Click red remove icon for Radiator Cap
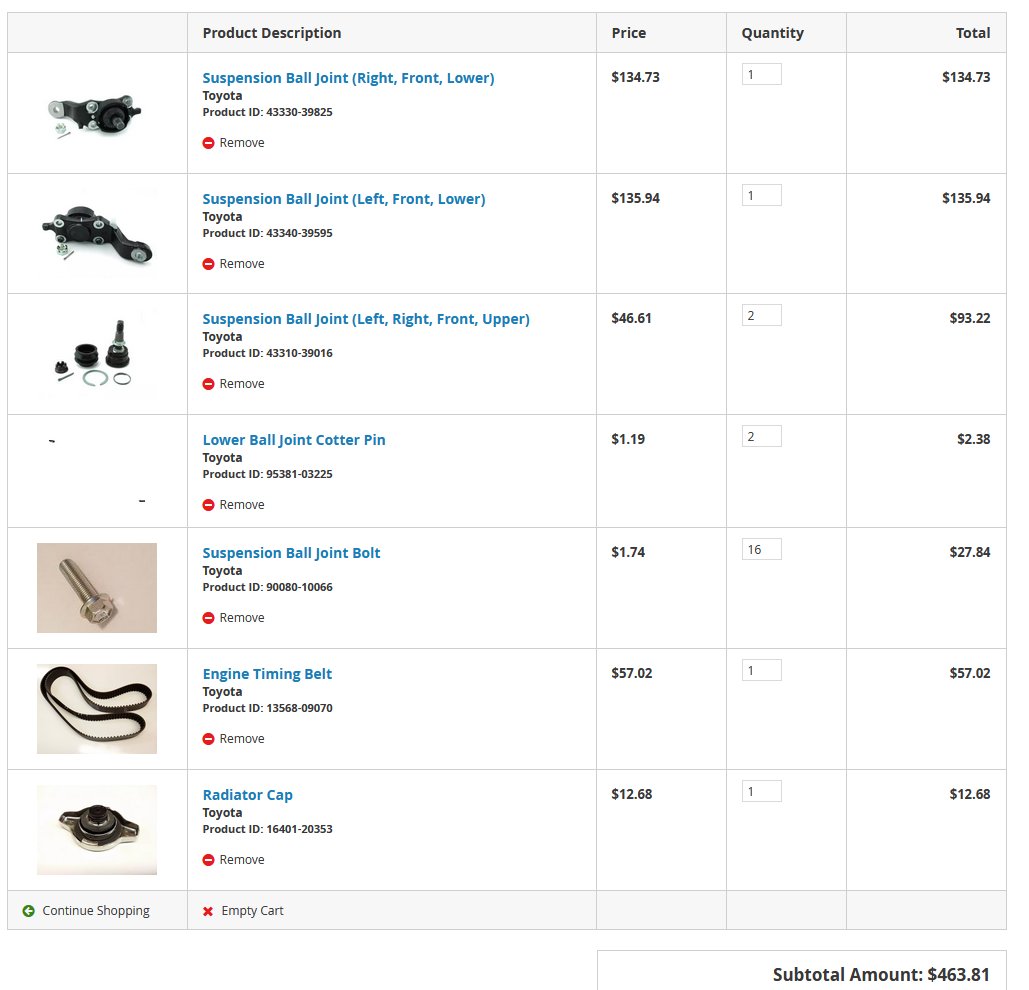Image resolution: width=1029 pixels, height=990 pixels. tap(208, 860)
